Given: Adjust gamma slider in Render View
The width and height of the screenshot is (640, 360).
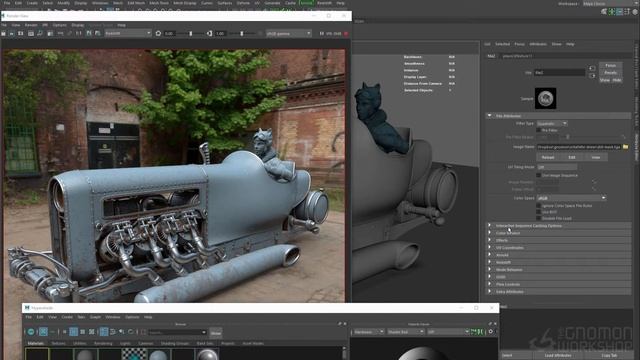Looking at the screenshot, I should point(242,33).
